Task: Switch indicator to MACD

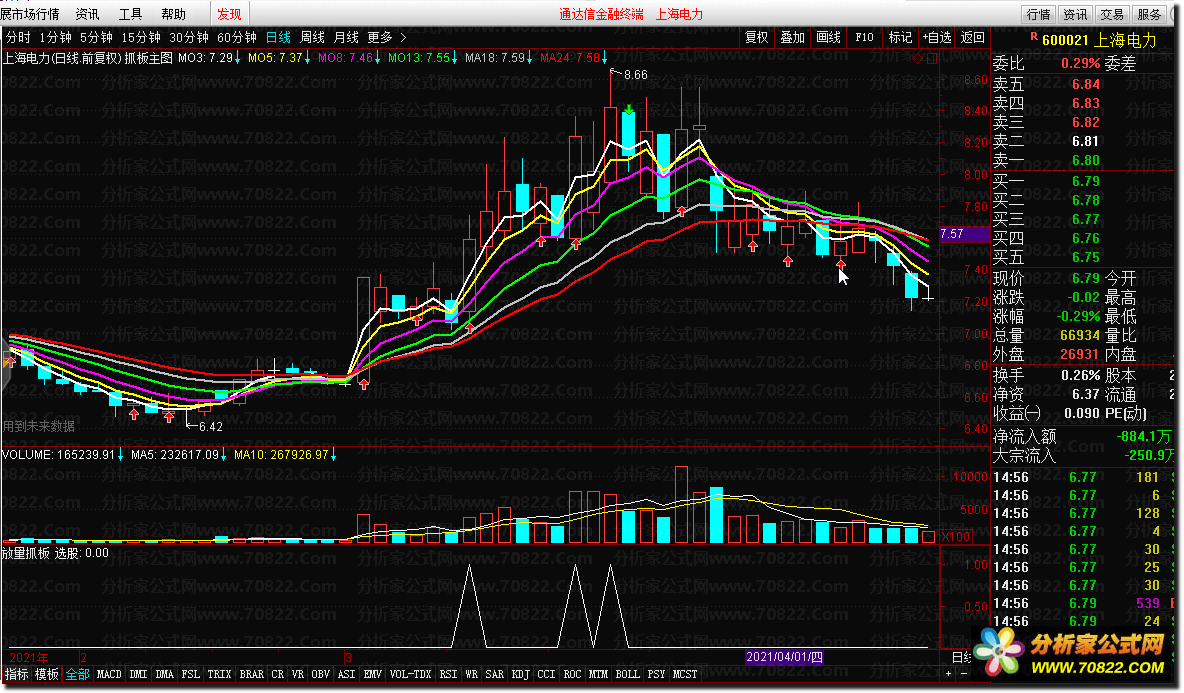Action: click(109, 674)
